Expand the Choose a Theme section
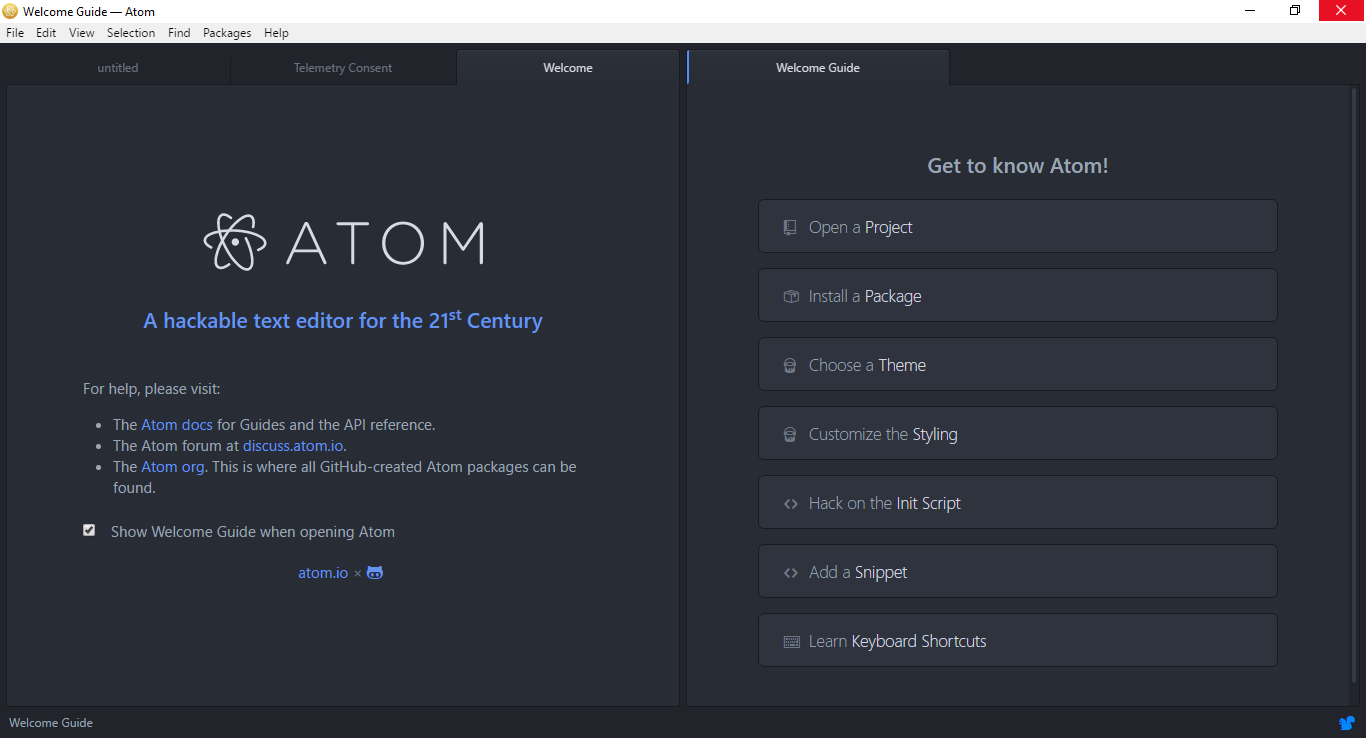 coord(1017,364)
